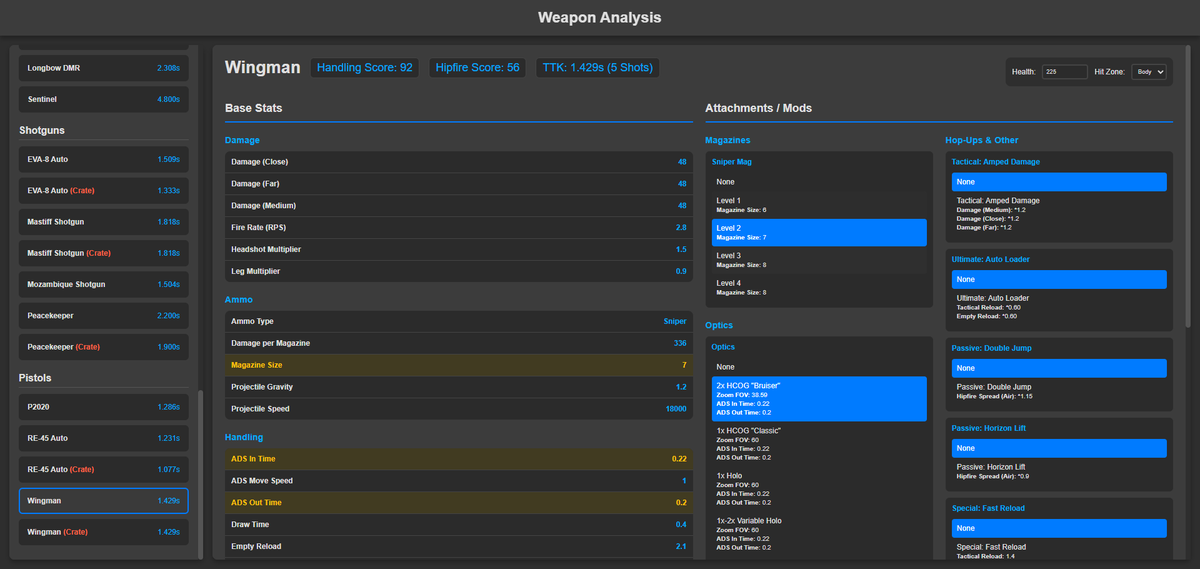This screenshot has width=1200, height=569.
Task: Select RE-45 Auto non-crate entry
Action: pyautogui.click(x=103, y=438)
